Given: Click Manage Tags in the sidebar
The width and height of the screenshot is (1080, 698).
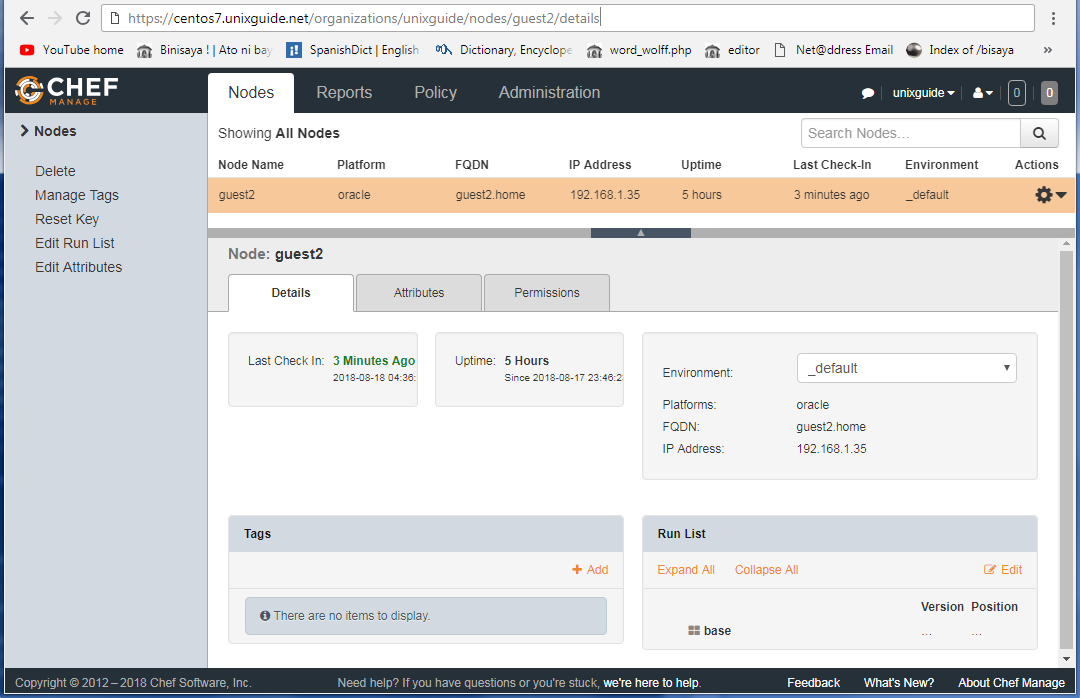Looking at the screenshot, I should point(76,195).
